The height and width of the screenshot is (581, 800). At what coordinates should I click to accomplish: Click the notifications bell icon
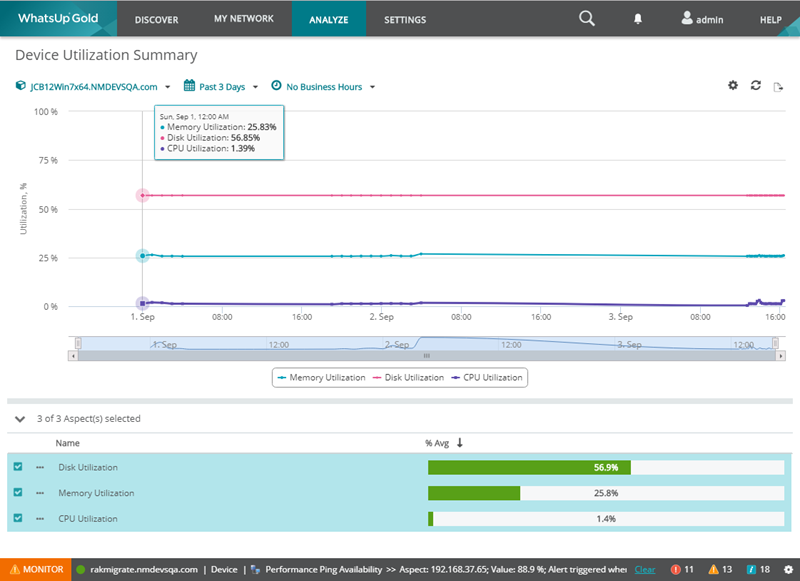pos(638,19)
